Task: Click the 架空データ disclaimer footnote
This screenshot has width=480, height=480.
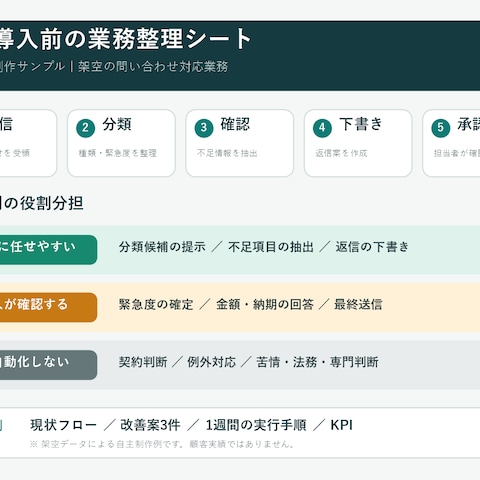Action: coord(162,444)
